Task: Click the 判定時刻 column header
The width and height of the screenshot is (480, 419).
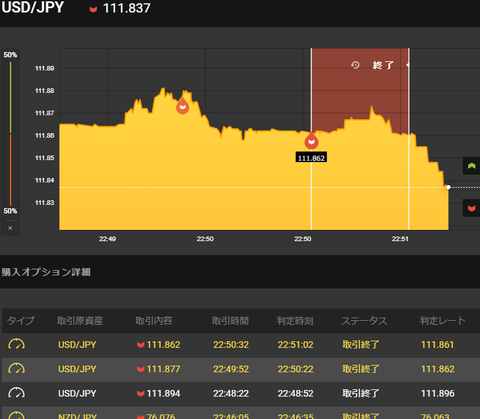Action: click(295, 321)
